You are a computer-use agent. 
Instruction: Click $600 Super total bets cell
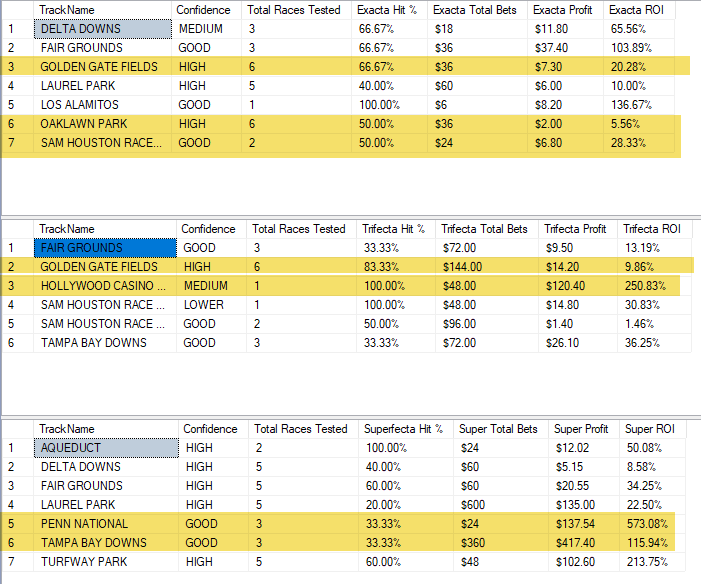(x=501, y=505)
